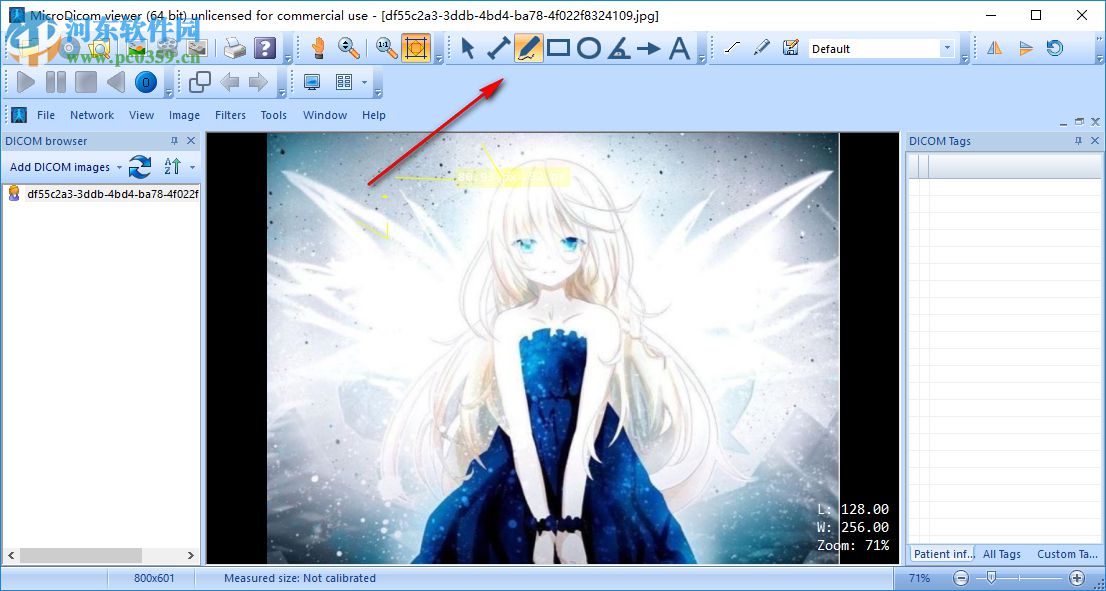Open the Help question mark icon
Viewport: 1106px width, 591px height.
click(x=265, y=48)
